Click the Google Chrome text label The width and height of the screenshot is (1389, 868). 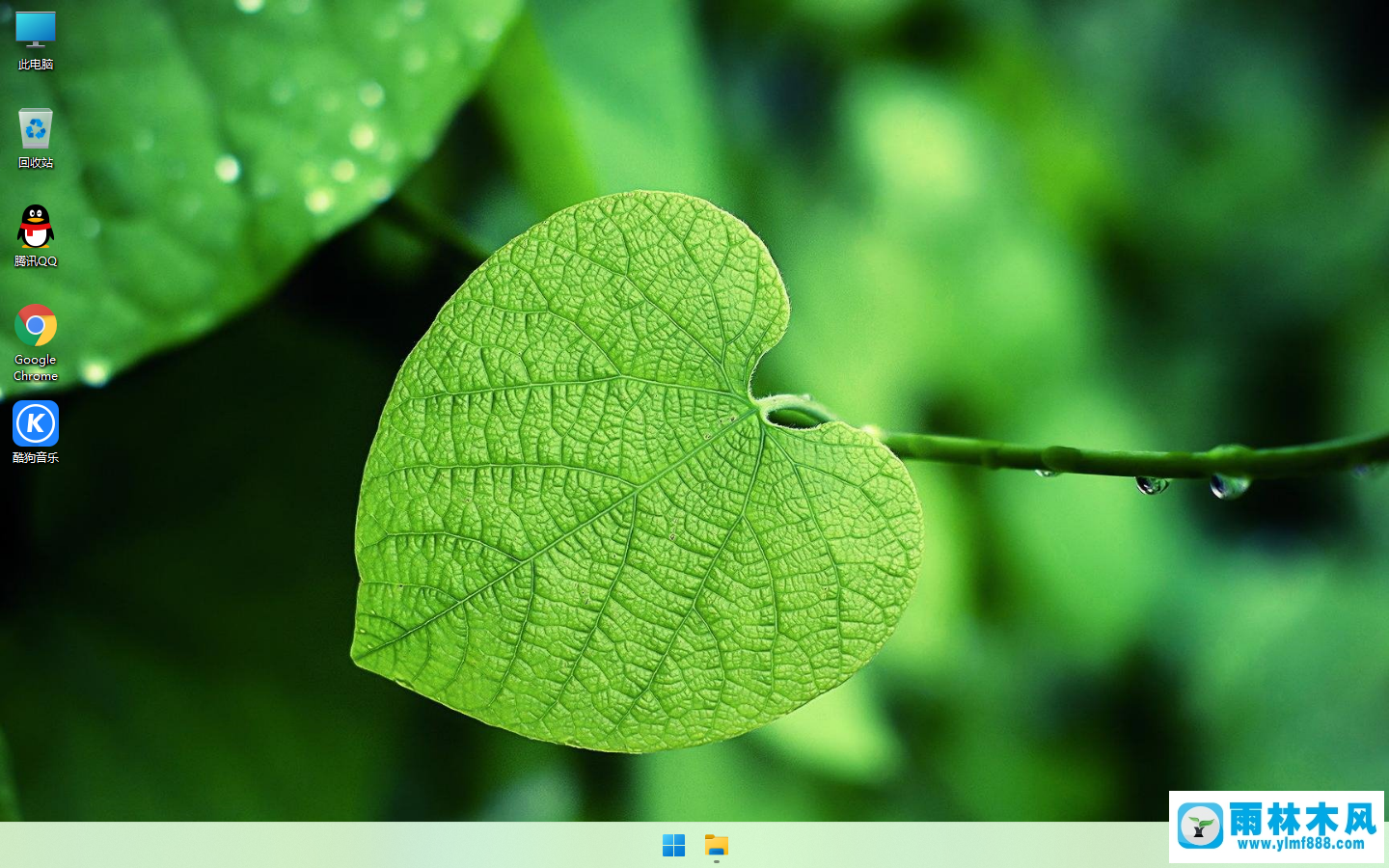[x=36, y=367]
